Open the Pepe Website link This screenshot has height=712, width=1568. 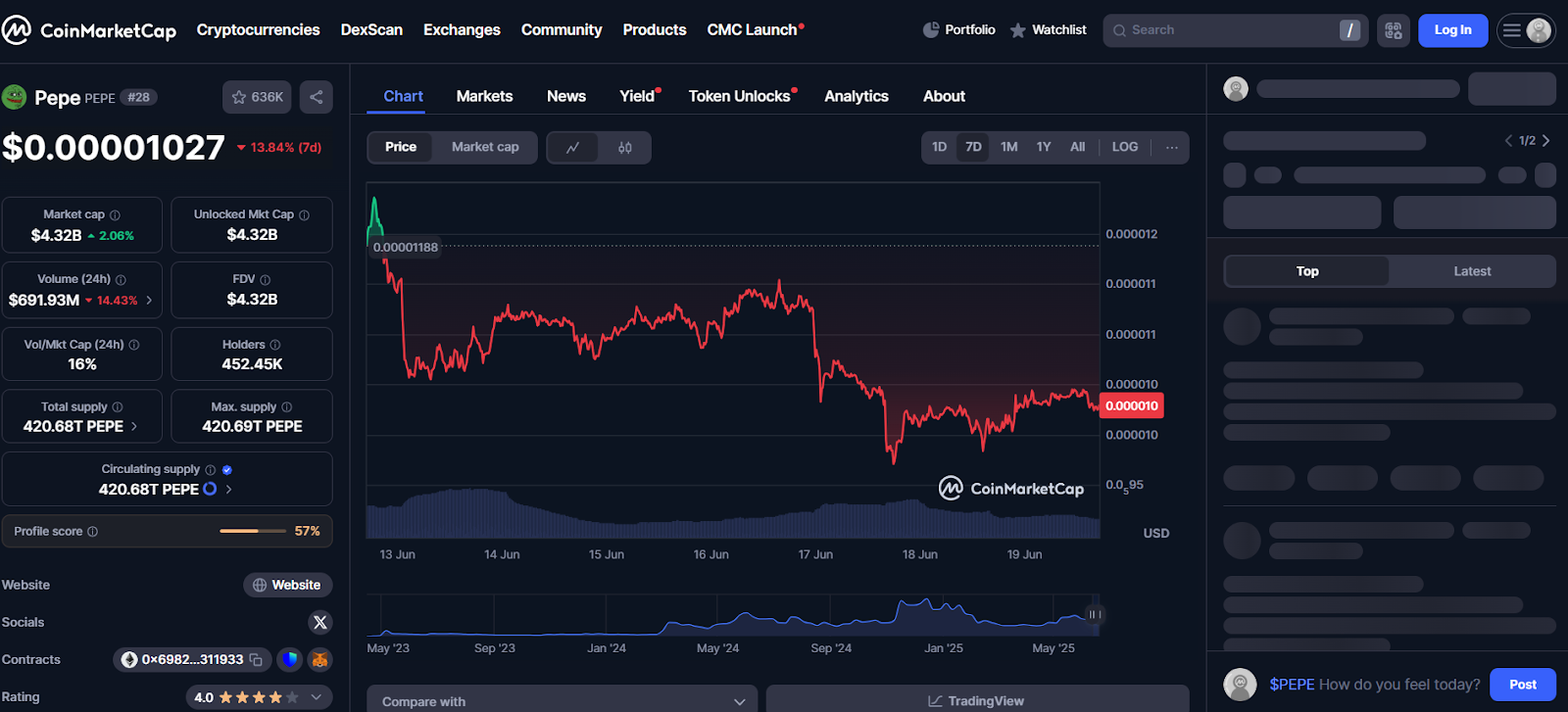287,585
